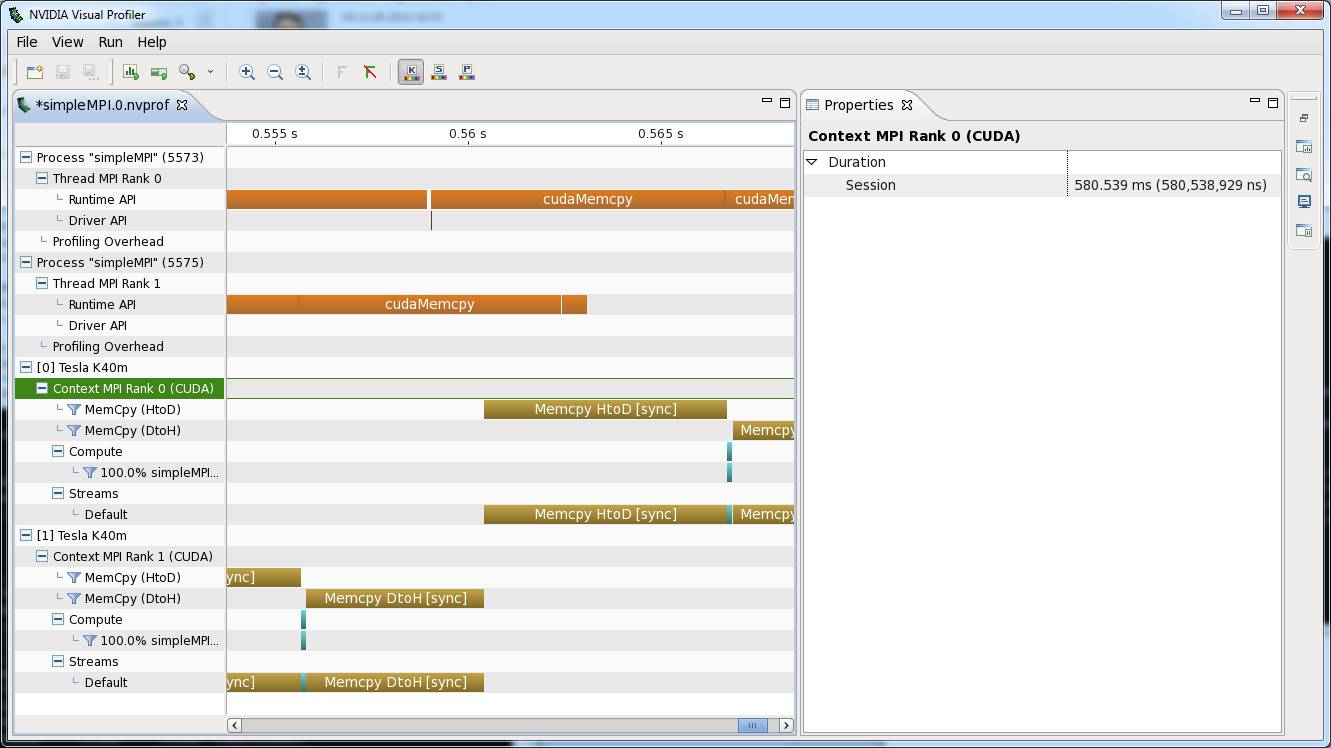Zoom out on the timeline

tap(275, 72)
